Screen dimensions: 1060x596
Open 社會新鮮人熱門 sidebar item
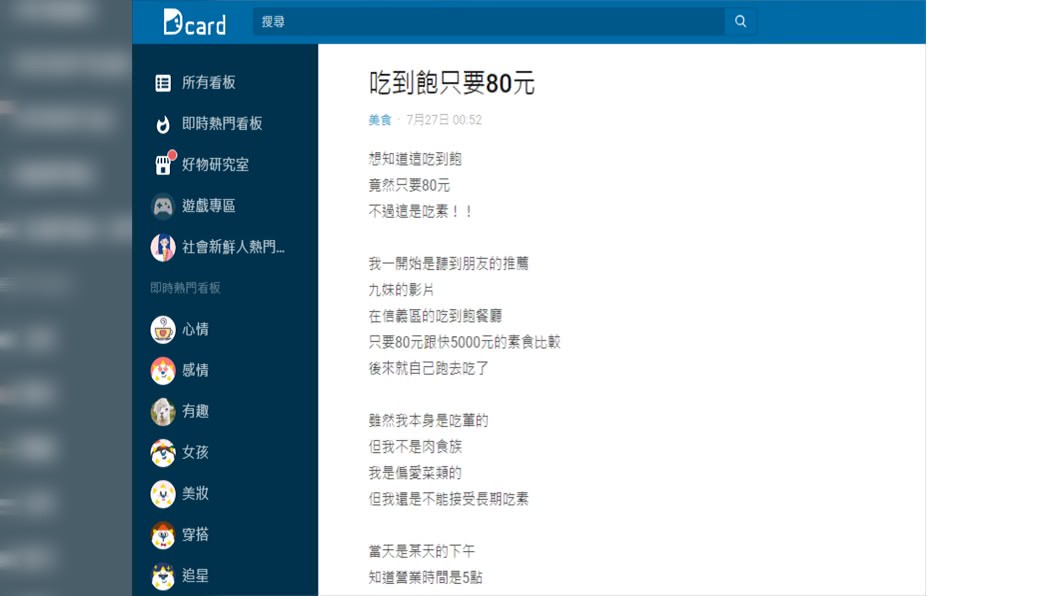click(233, 247)
